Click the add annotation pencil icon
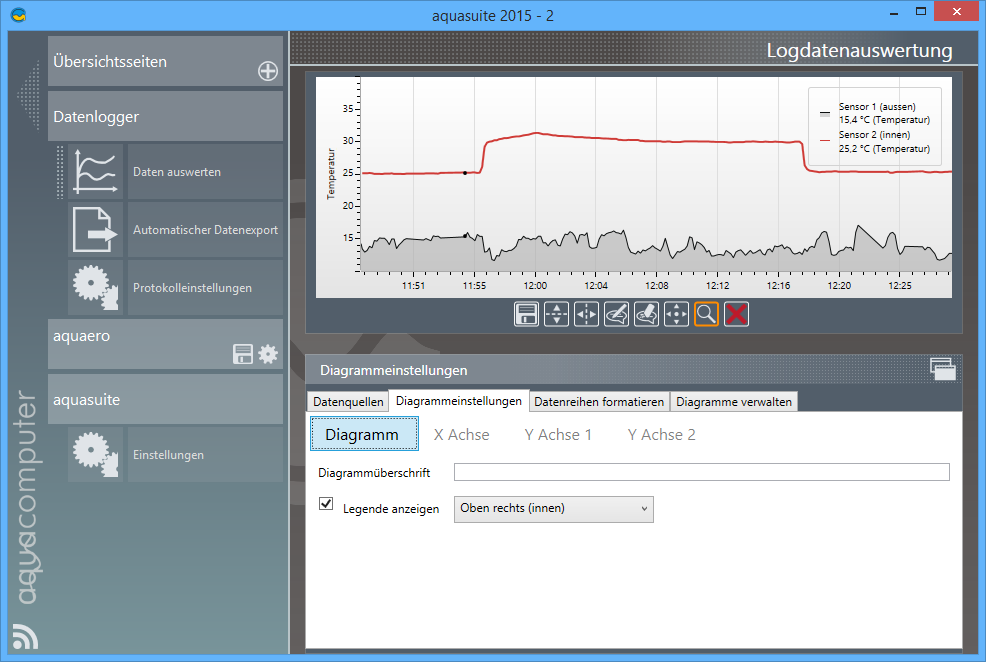 [617, 314]
